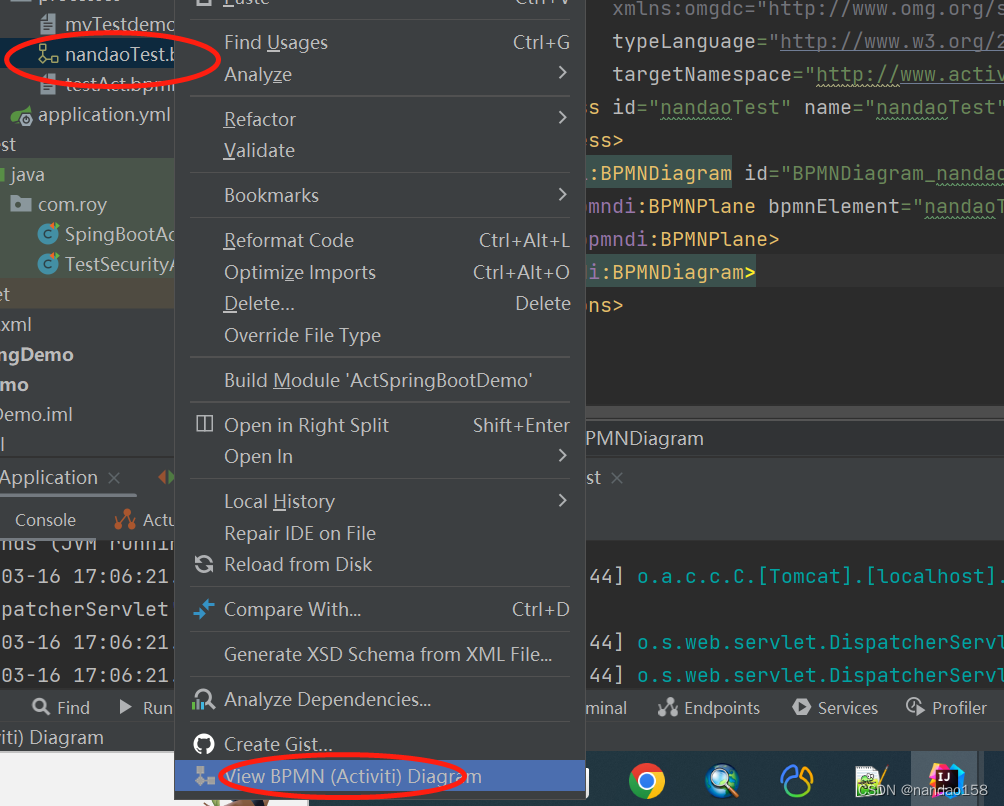Click Create Gist menu entry

[380, 744]
